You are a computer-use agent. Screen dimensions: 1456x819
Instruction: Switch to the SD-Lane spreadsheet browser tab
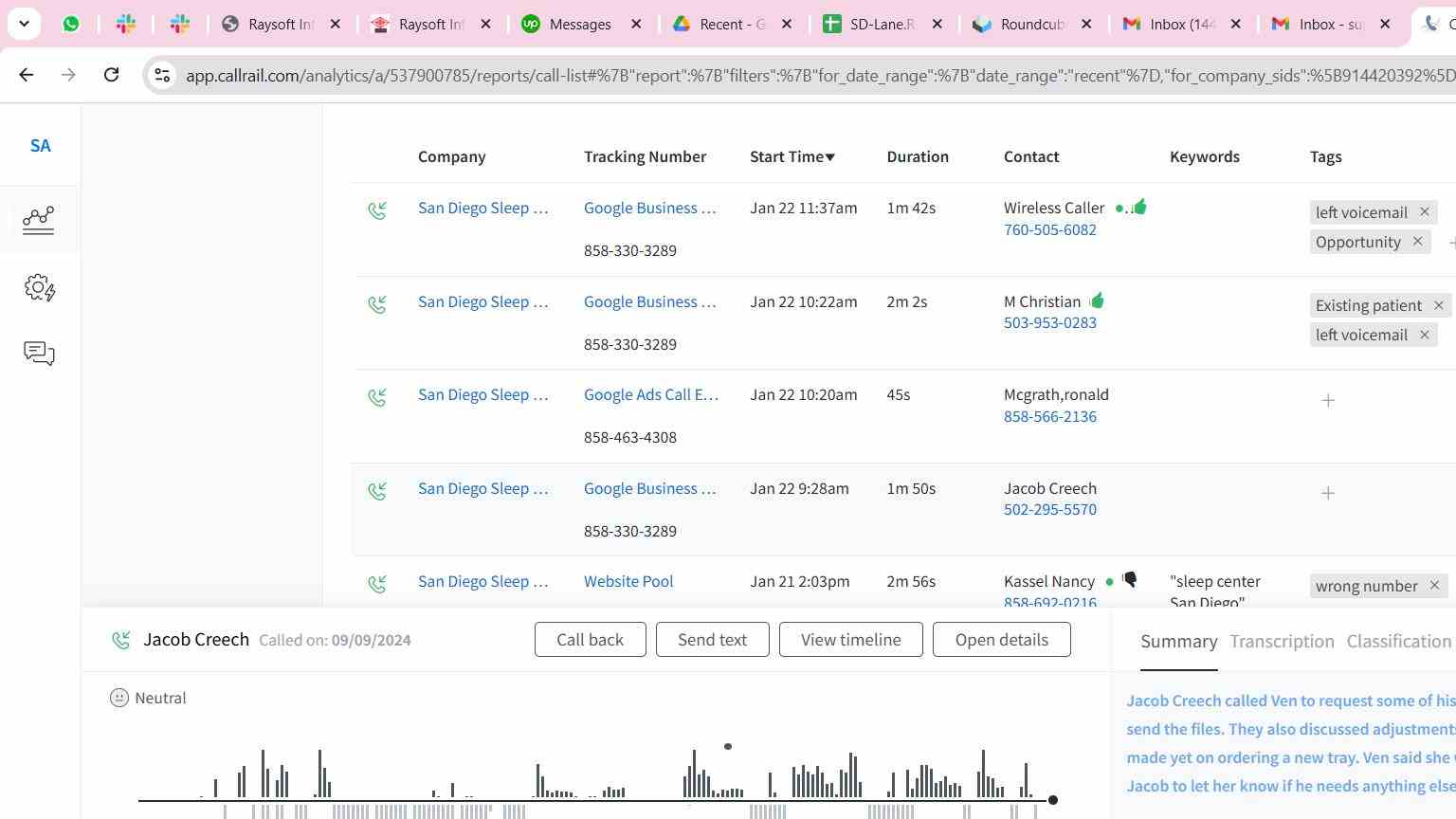point(883,24)
